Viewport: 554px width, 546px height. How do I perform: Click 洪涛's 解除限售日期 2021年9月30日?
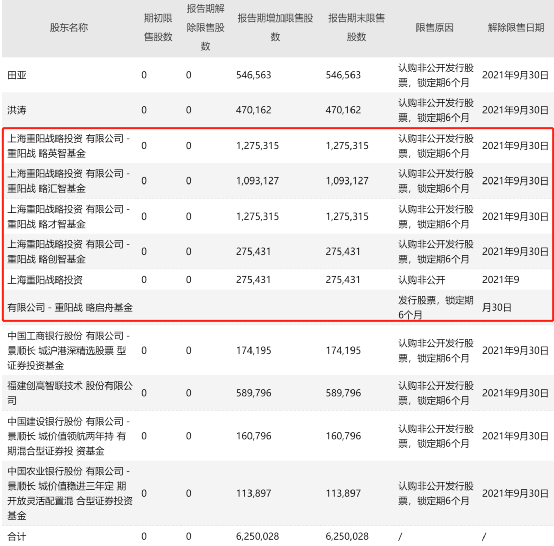point(515,110)
